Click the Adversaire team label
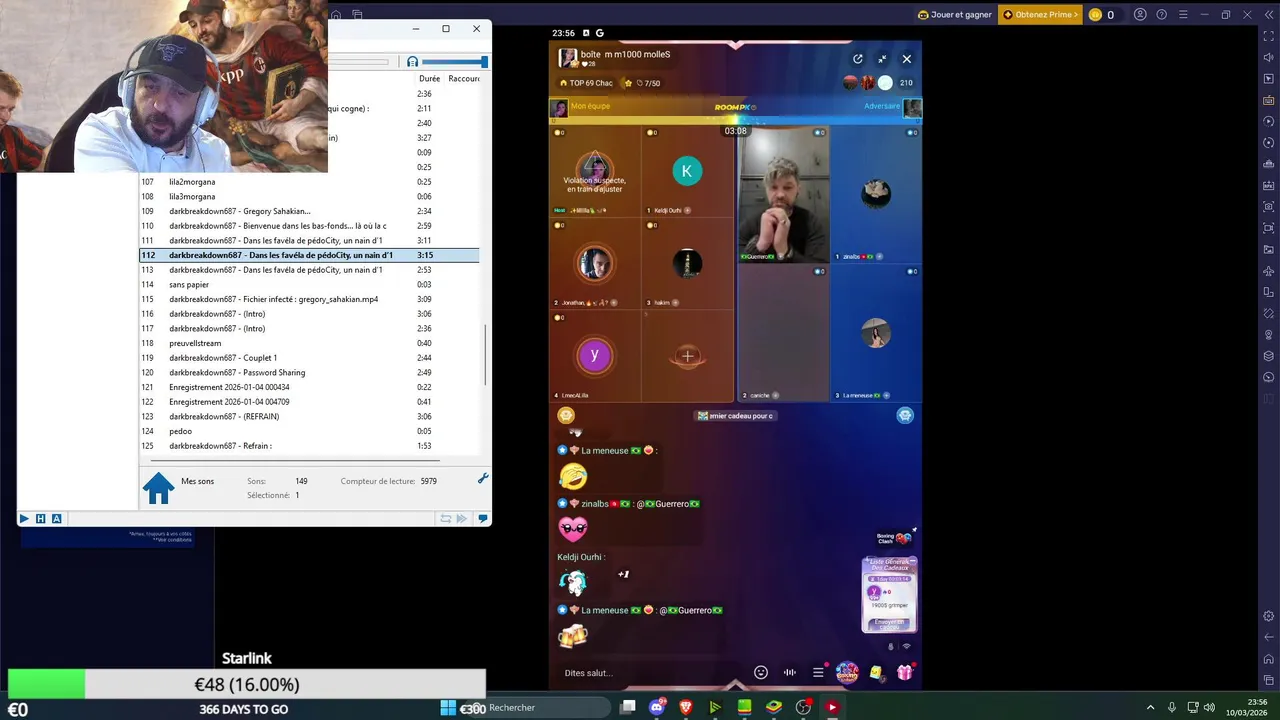This screenshot has width=1280, height=720. [882, 106]
